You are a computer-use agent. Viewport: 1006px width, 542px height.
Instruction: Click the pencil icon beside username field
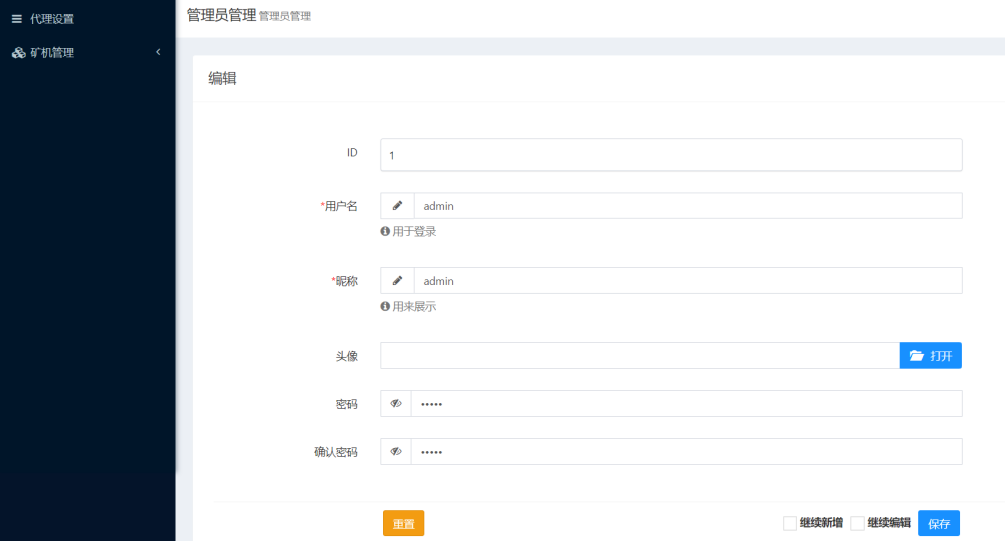397,206
